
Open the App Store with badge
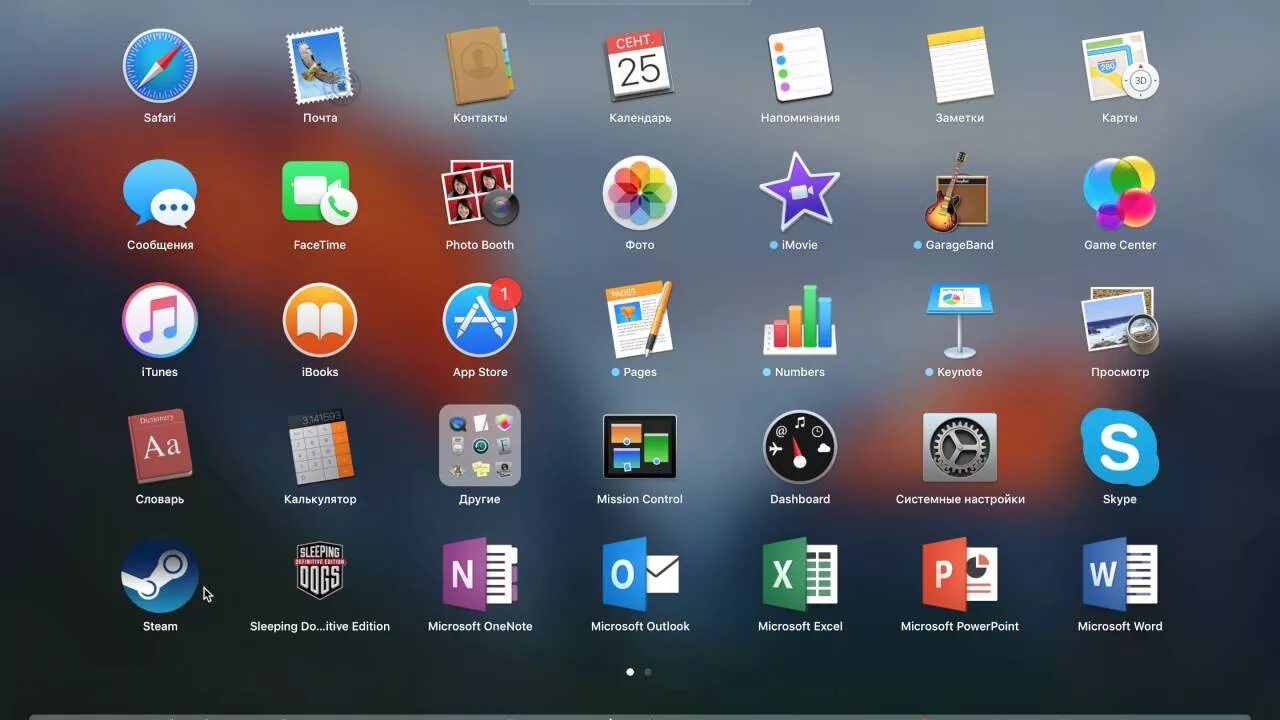480,320
